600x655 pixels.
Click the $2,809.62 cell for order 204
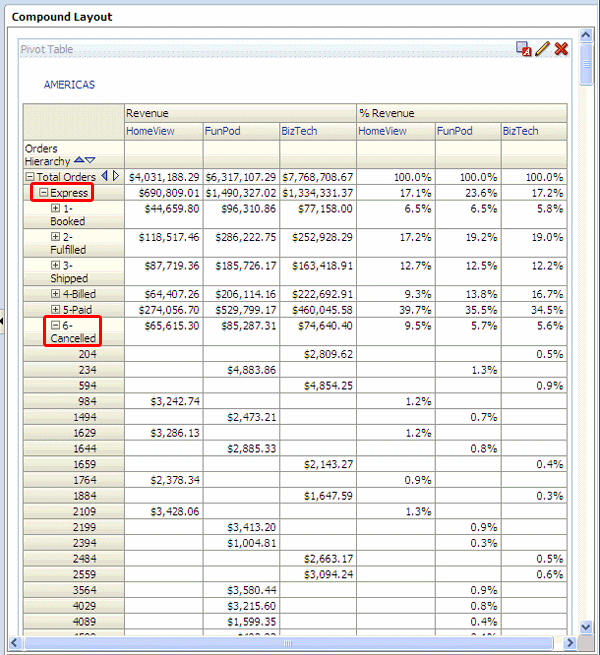coord(328,354)
